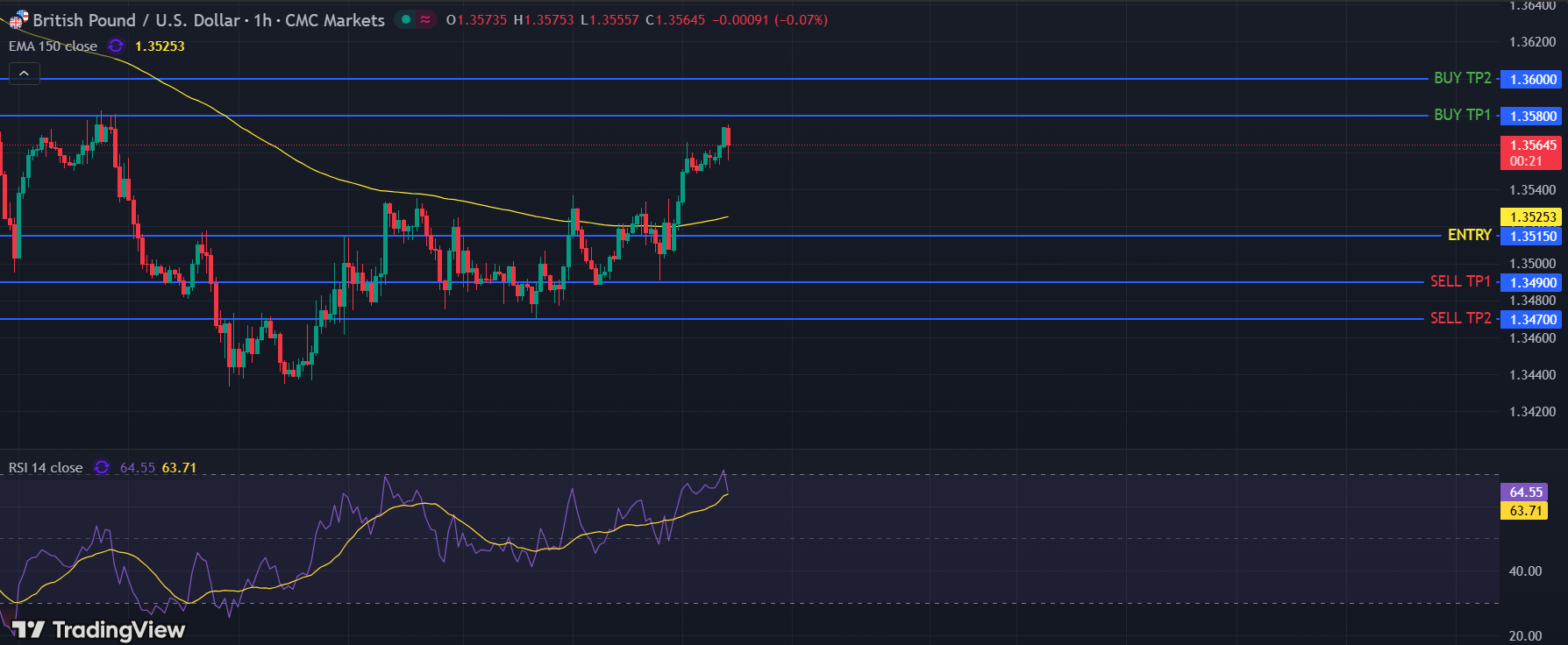Image resolution: width=1568 pixels, height=645 pixels.
Task: Click the pink approximate-data indicator icon
Action: [425, 19]
